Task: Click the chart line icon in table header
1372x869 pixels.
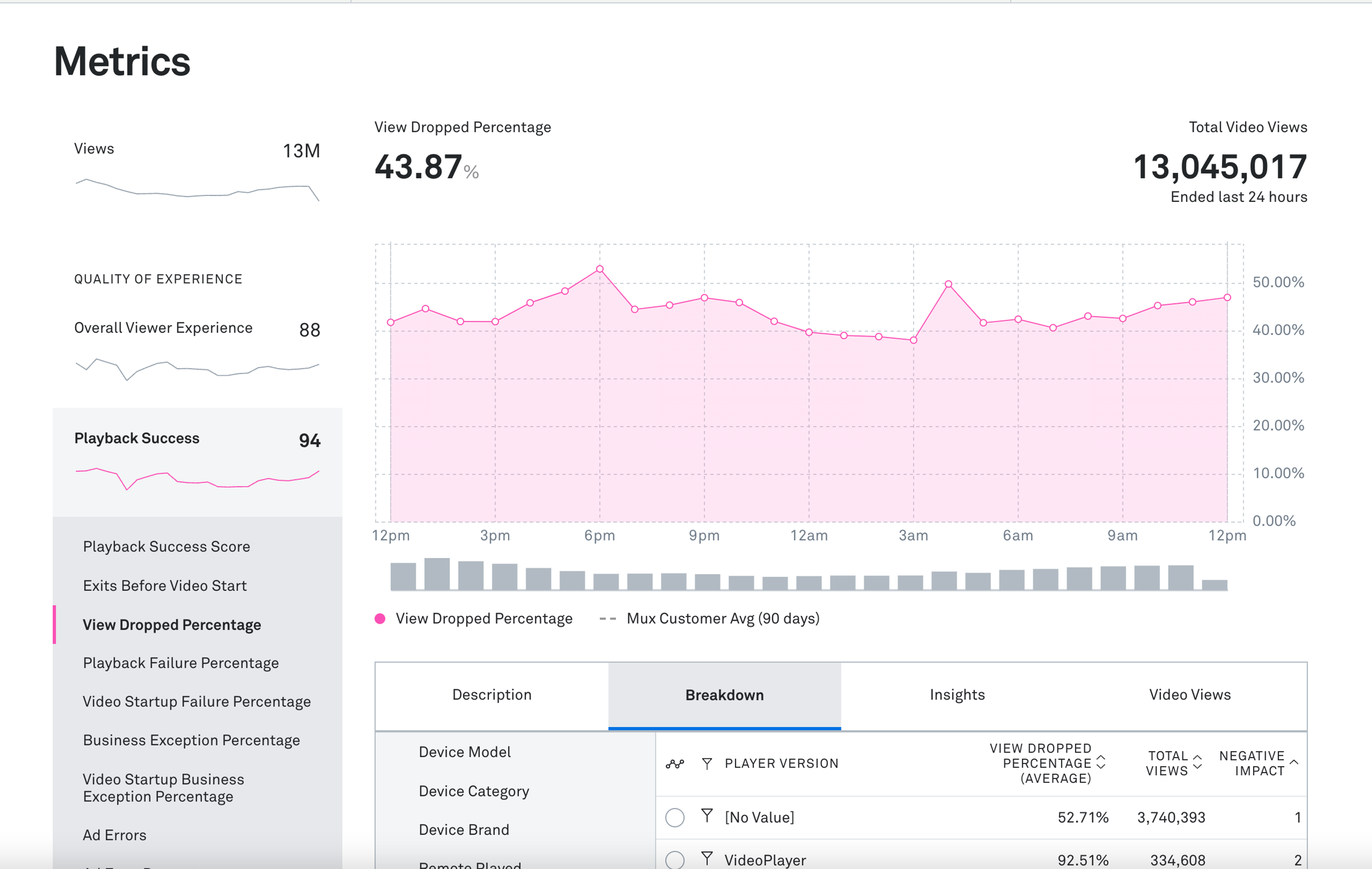Action: pos(675,764)
